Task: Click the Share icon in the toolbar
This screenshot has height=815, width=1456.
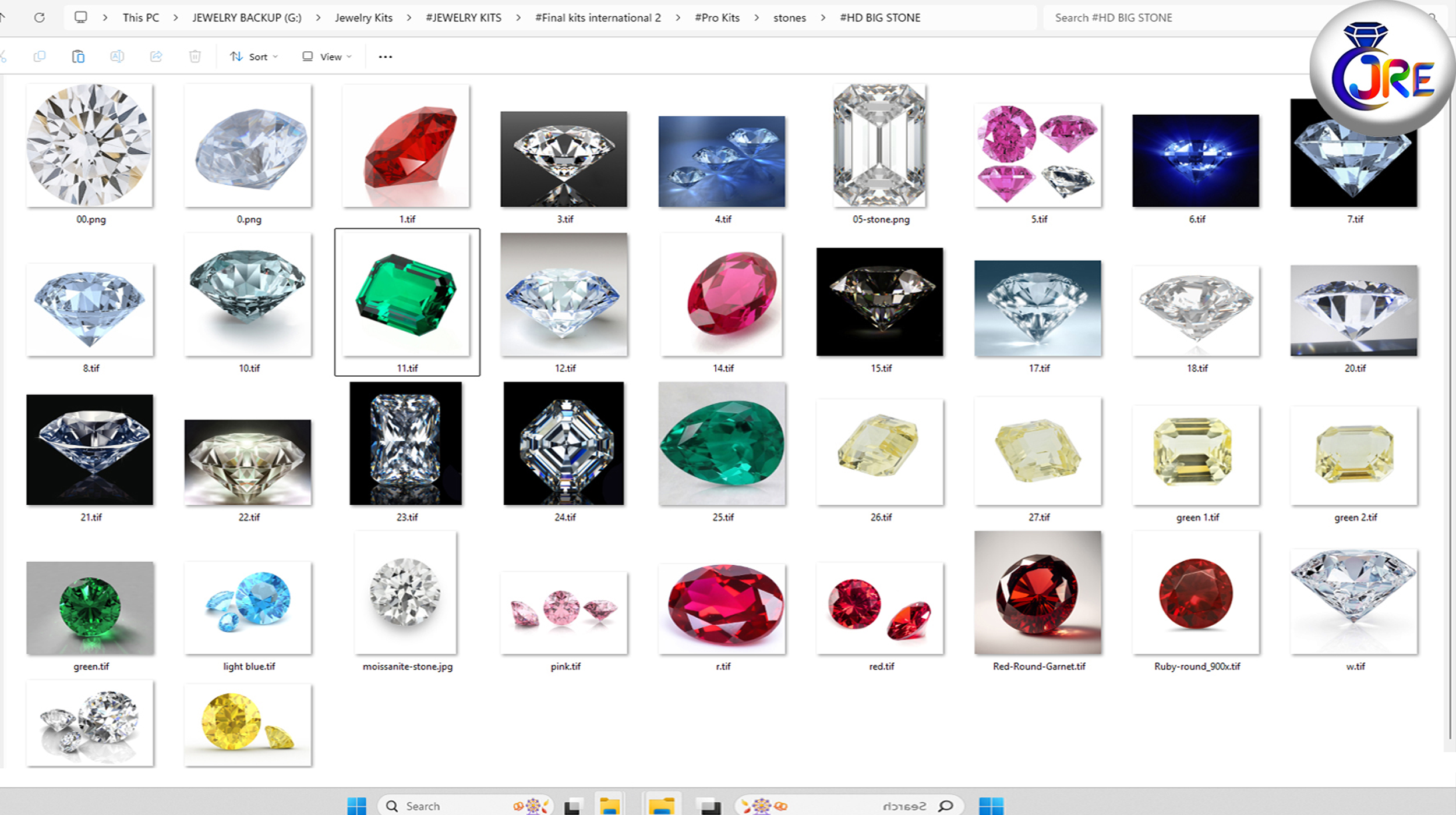Action: pos(156,56)
